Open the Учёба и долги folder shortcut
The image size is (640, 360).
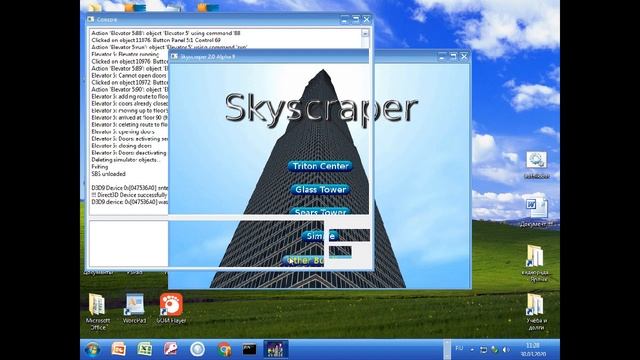(x=536, y=312)
